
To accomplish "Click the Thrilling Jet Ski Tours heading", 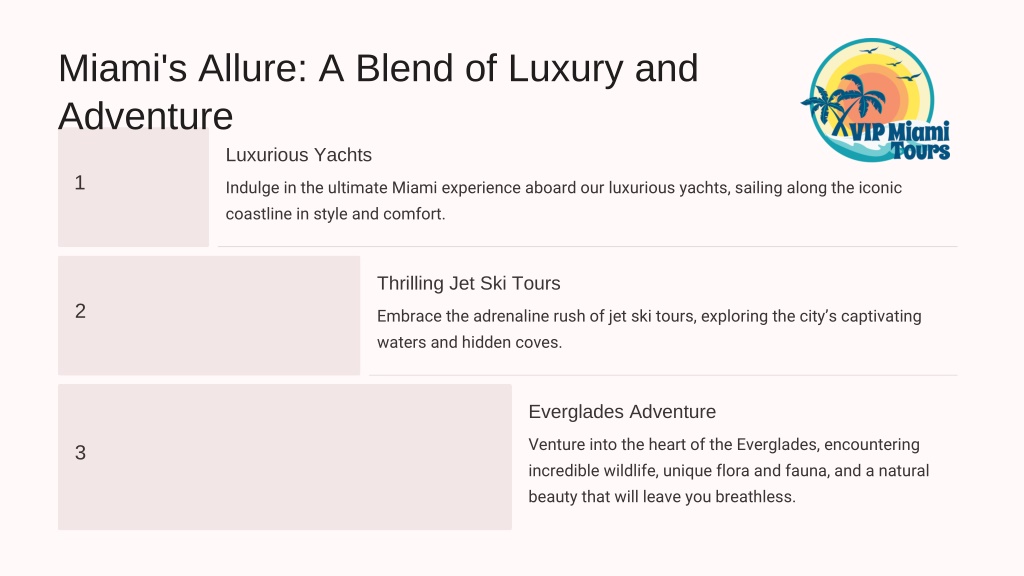I will 468,283.
